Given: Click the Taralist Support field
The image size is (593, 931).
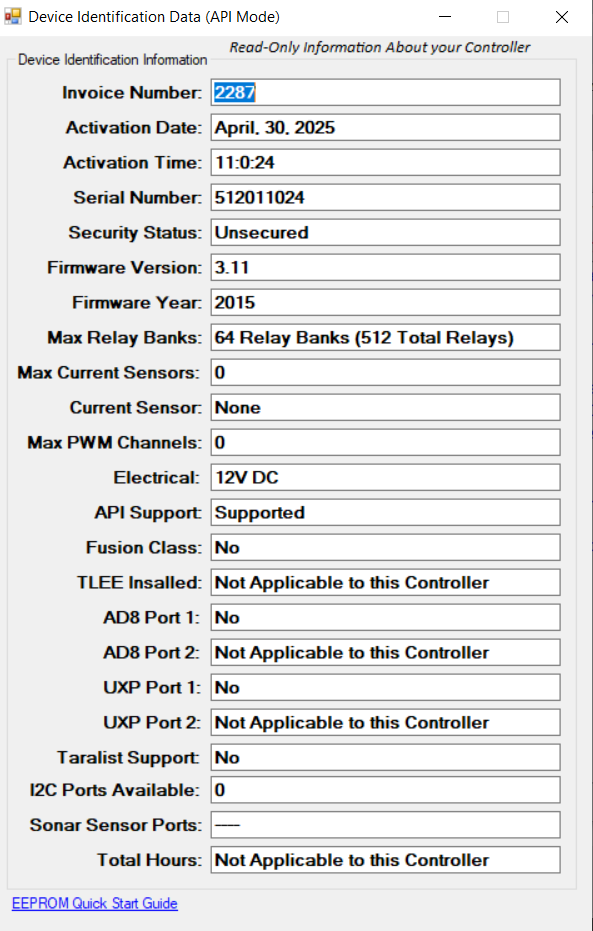Looking at the screenshot, I should (385, 758).
